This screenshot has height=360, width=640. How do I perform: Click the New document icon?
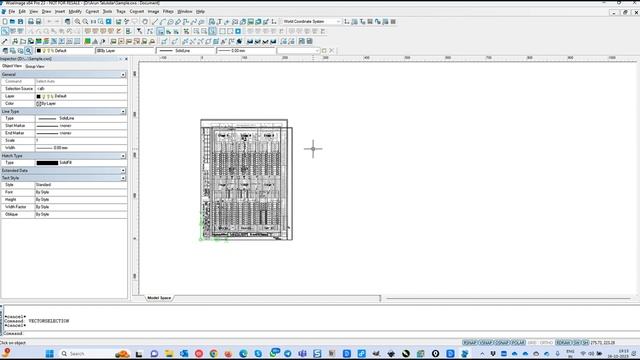(x=5, y=21)
